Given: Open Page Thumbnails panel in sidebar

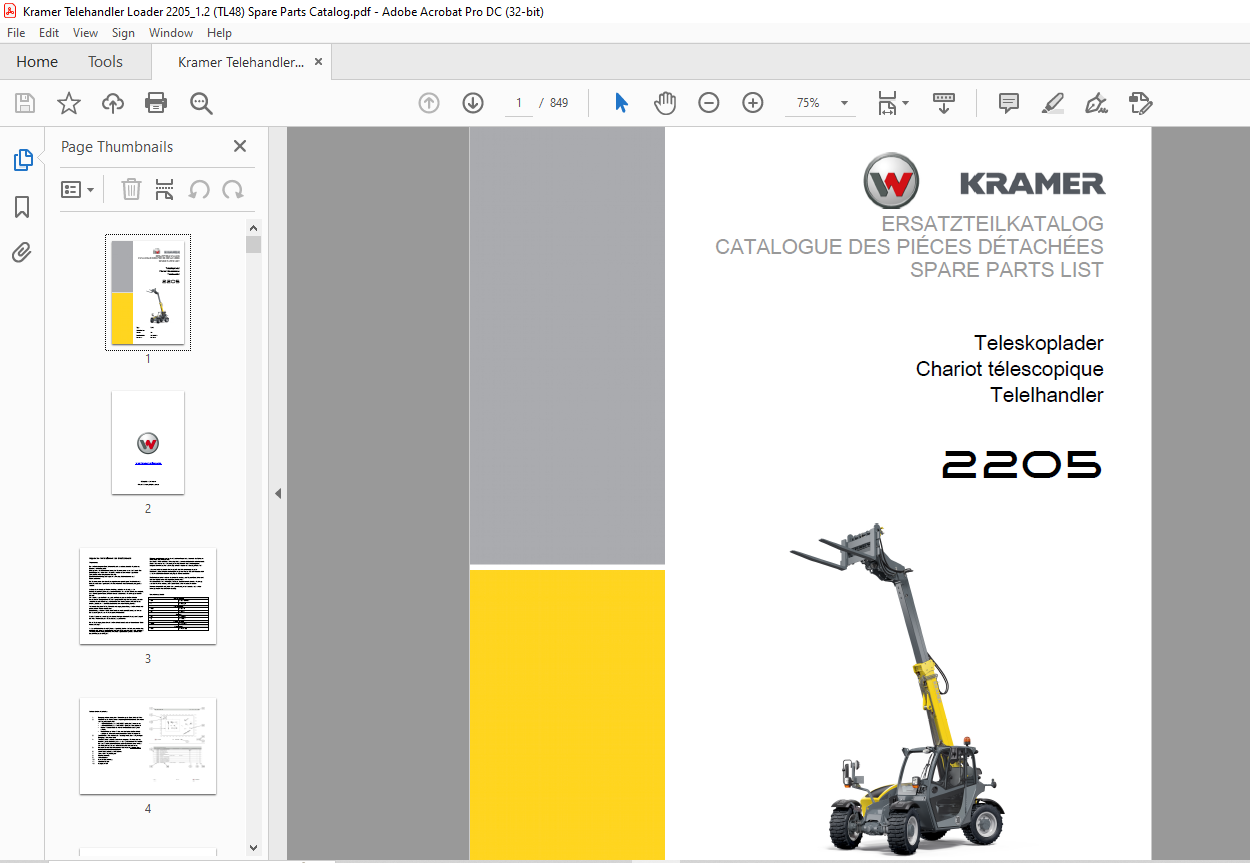Looking at the screenshot, I should tap(22, 160).
